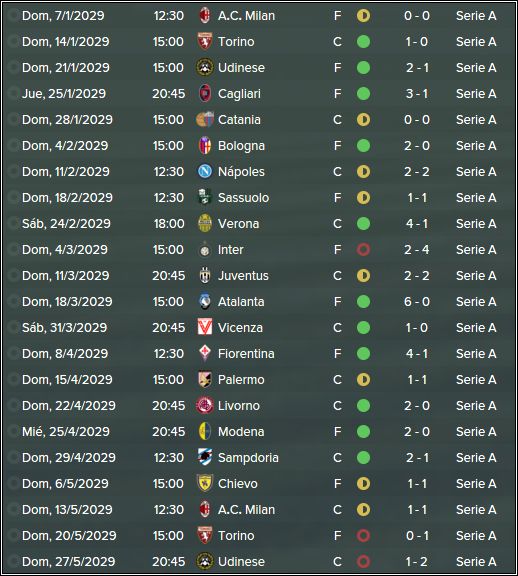The height and width of the screenshot is (576, 518).
Task: Open the Palermo team link
Action: (x=241, y=379)
